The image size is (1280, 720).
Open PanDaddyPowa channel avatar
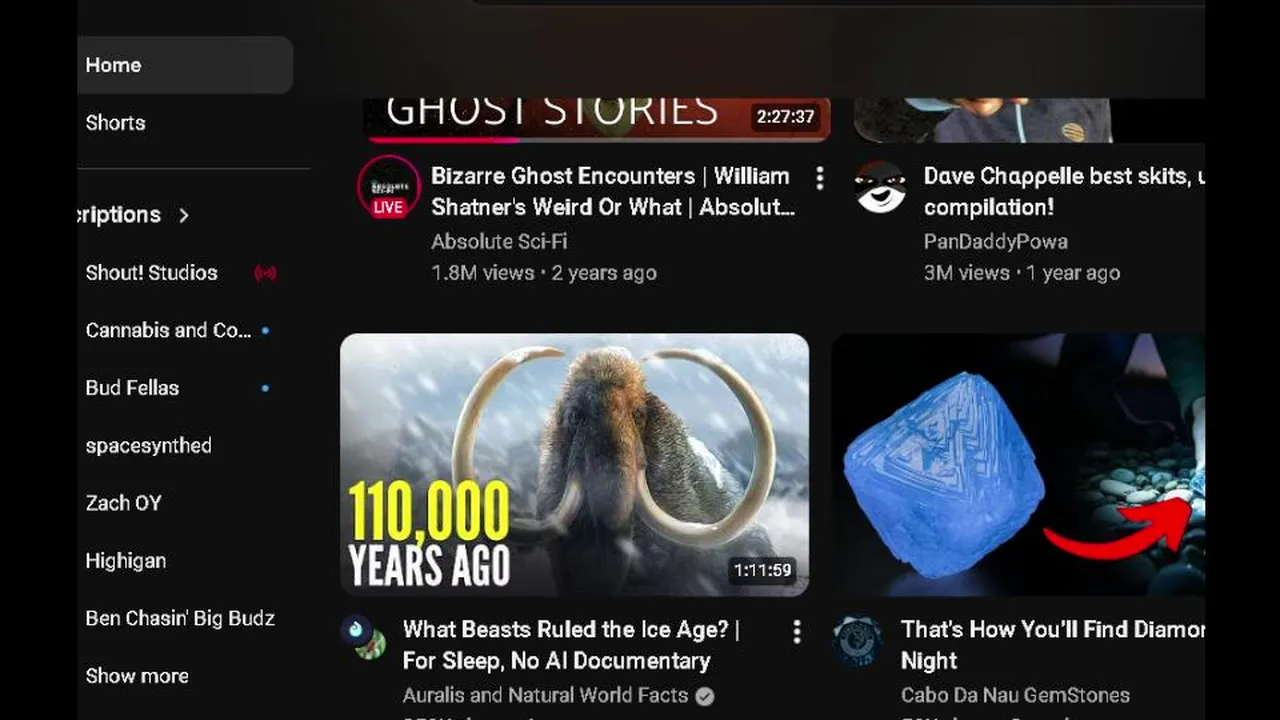[881, 187]
